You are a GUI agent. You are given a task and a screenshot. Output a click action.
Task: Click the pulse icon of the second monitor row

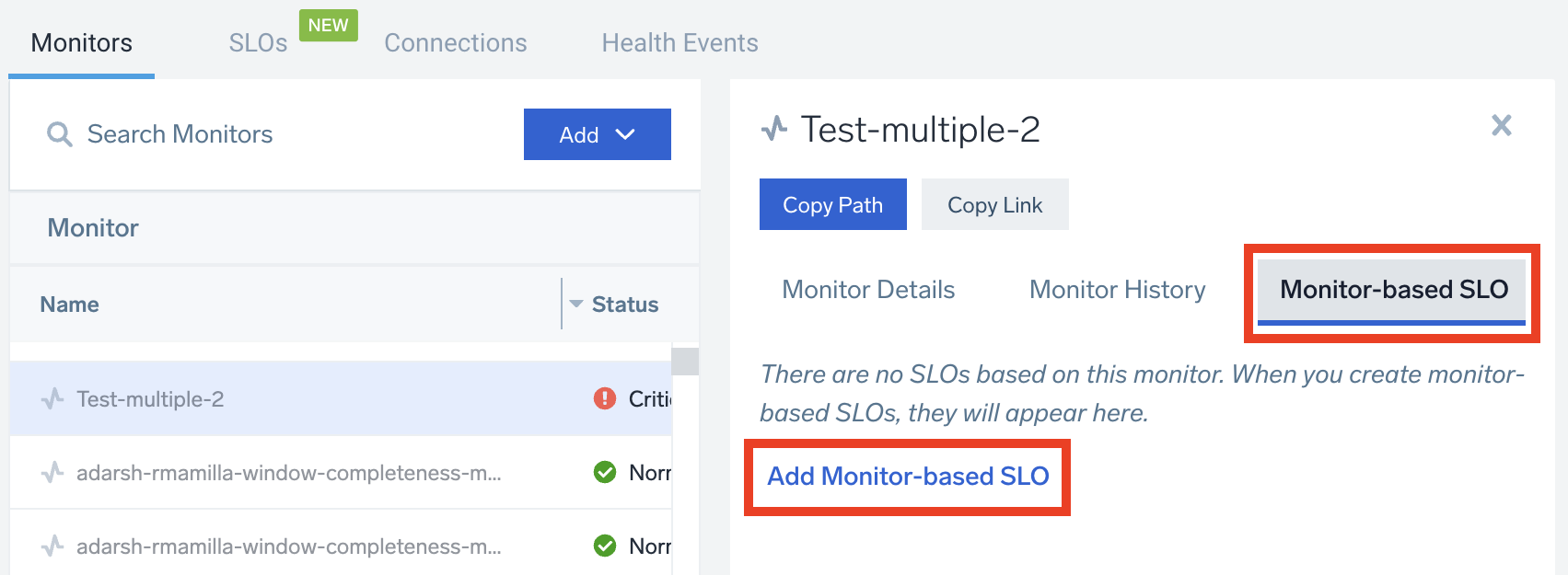tap(52, 472)
